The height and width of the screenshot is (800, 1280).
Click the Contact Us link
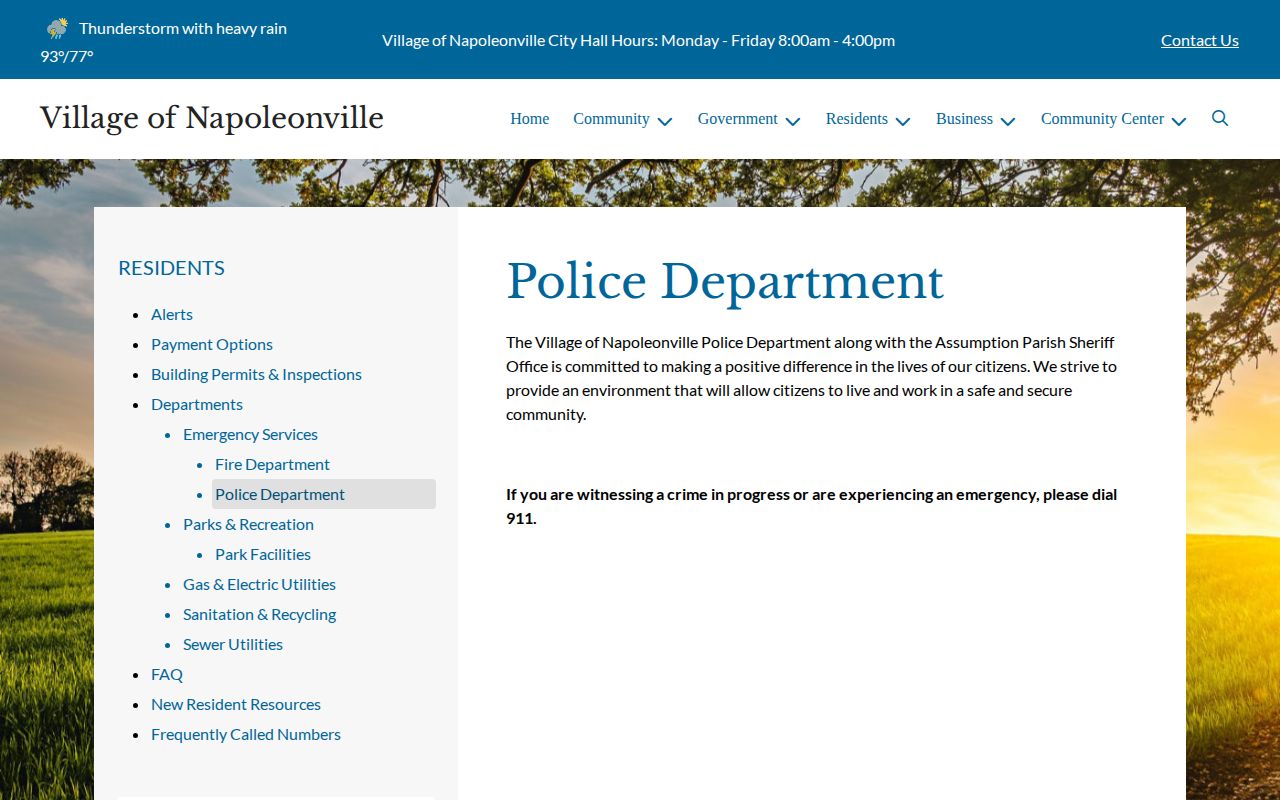coord(1200,40)
